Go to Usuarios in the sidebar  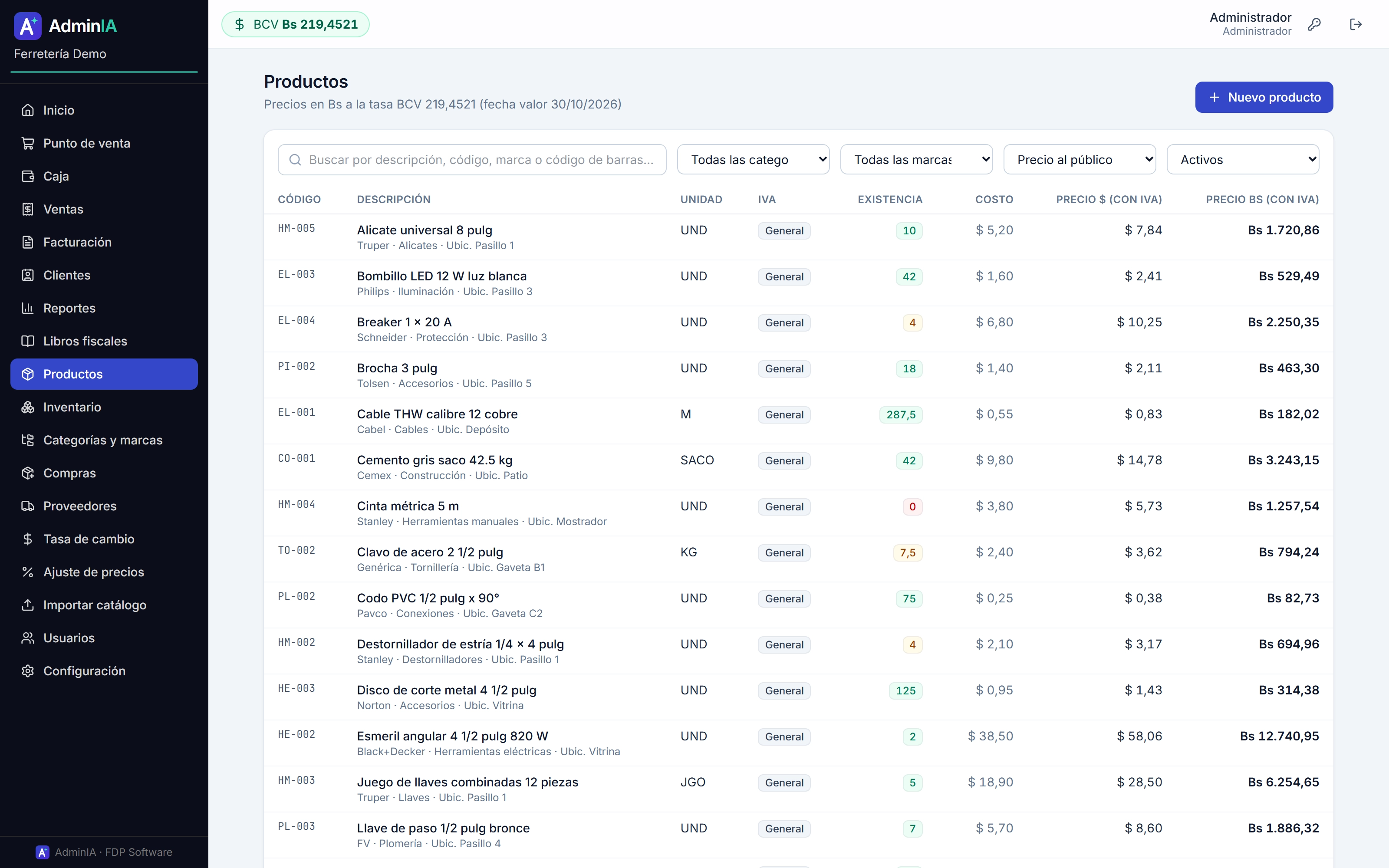[104, 638]
